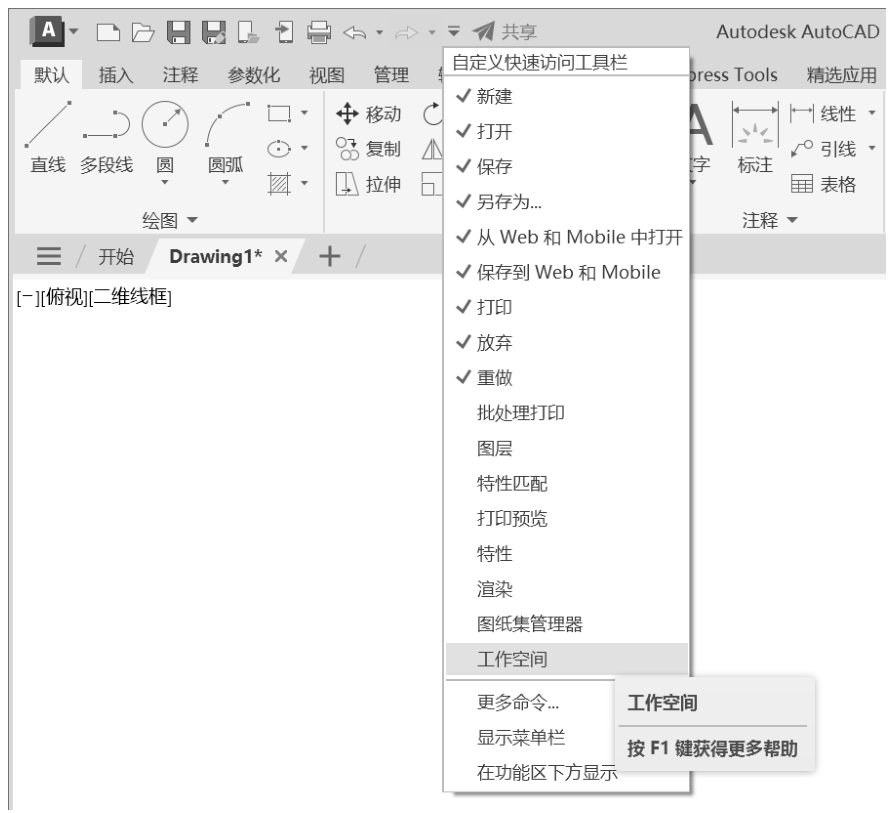Click the 移动 (Move) tool icon
Screen dimensions: 890x813
click(x=345, y=115)
